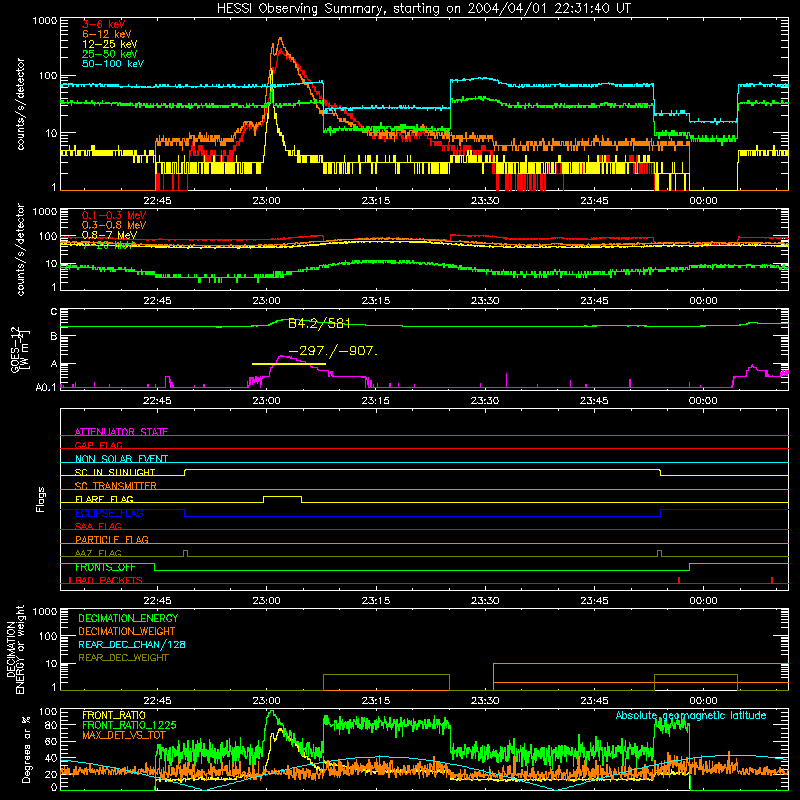Select the BAD_PACKETS flag label

click(x=108, y=580)
